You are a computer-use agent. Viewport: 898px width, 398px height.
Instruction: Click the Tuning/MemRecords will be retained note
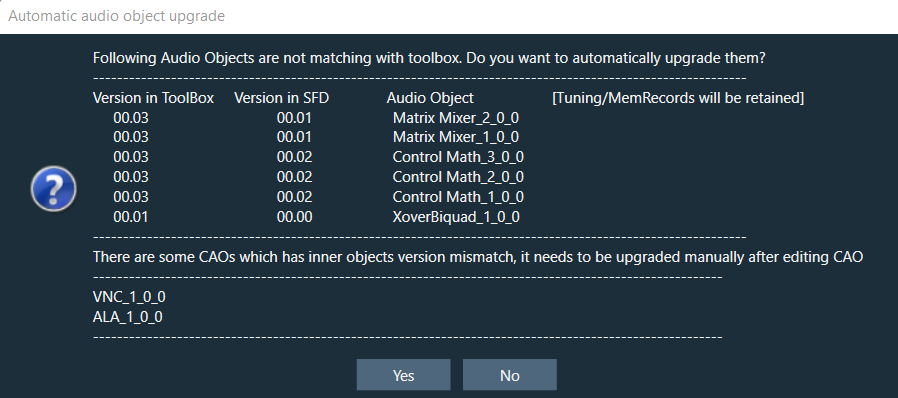point(678,98)
